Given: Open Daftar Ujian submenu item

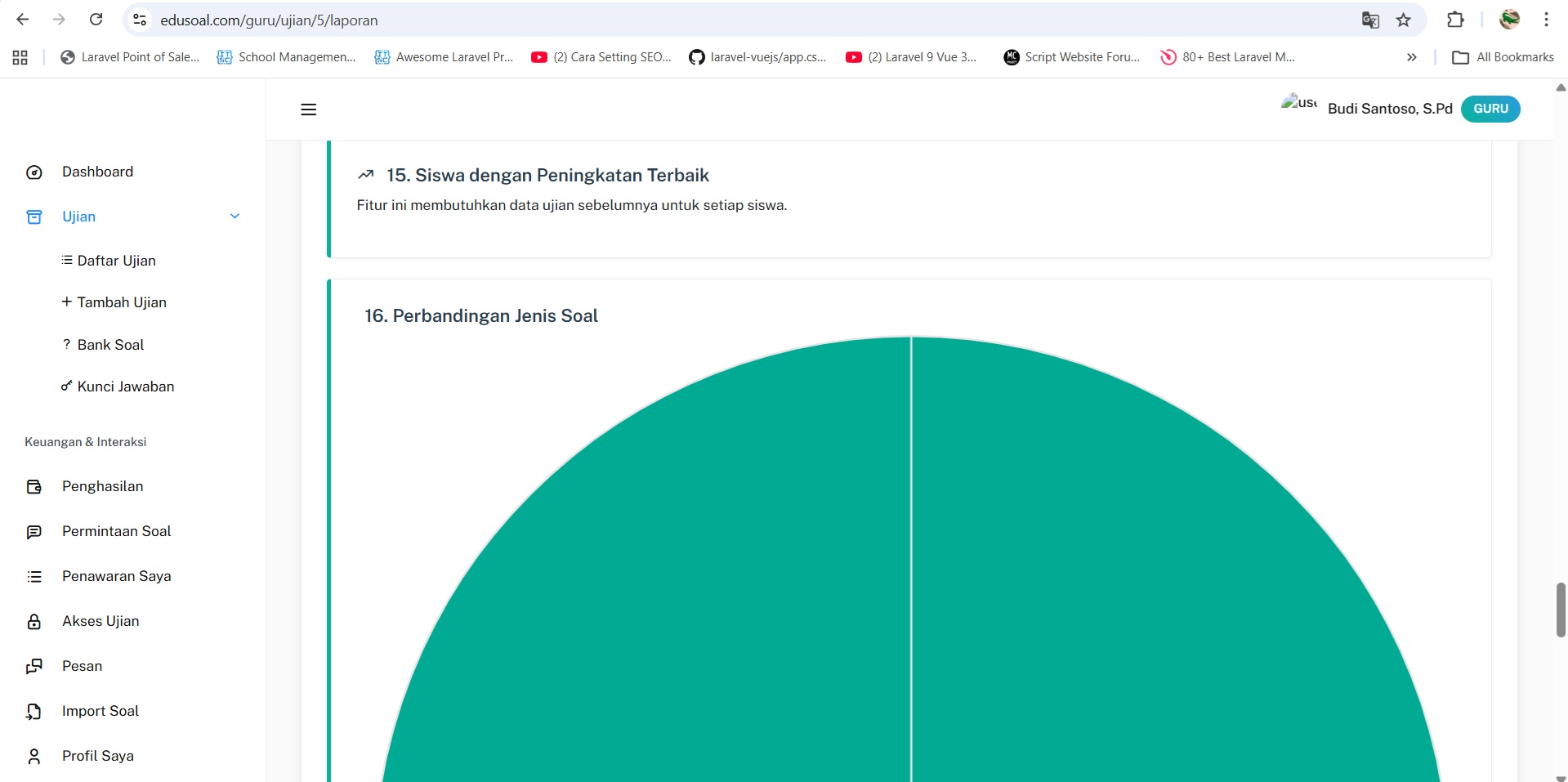Looking at the screenshot, I should (116, 261).
